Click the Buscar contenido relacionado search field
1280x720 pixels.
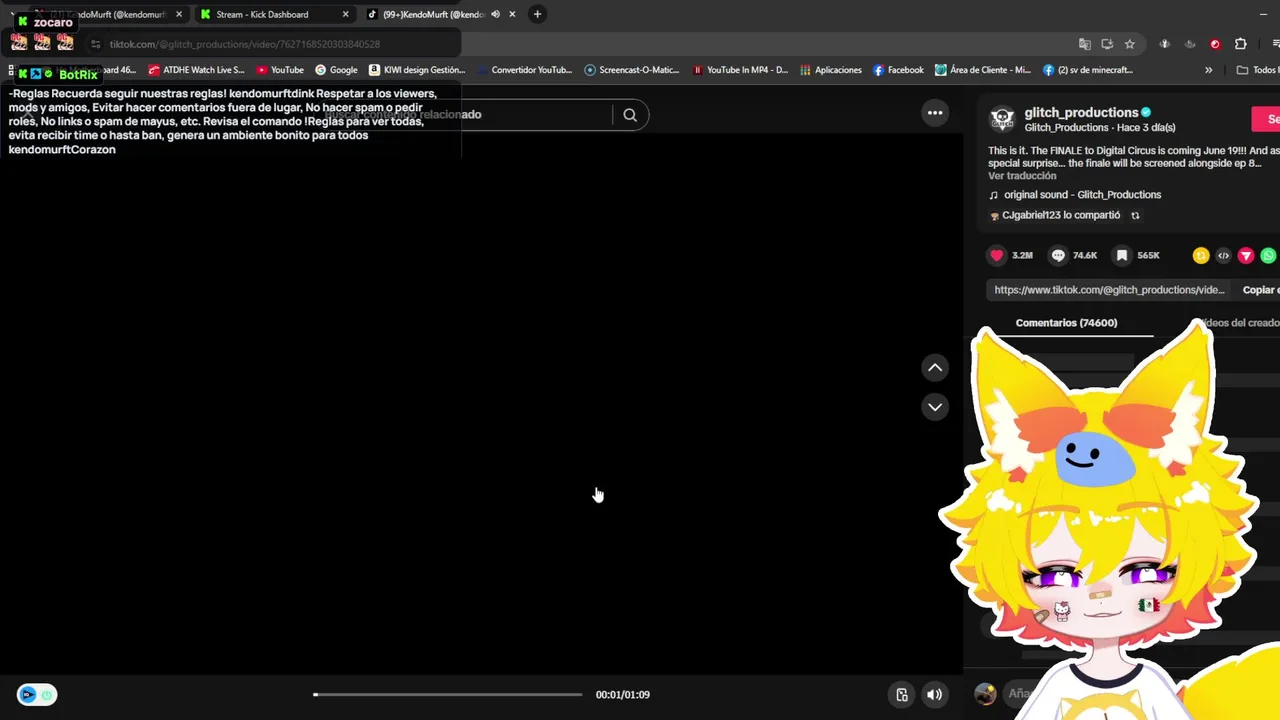point(470,114)
